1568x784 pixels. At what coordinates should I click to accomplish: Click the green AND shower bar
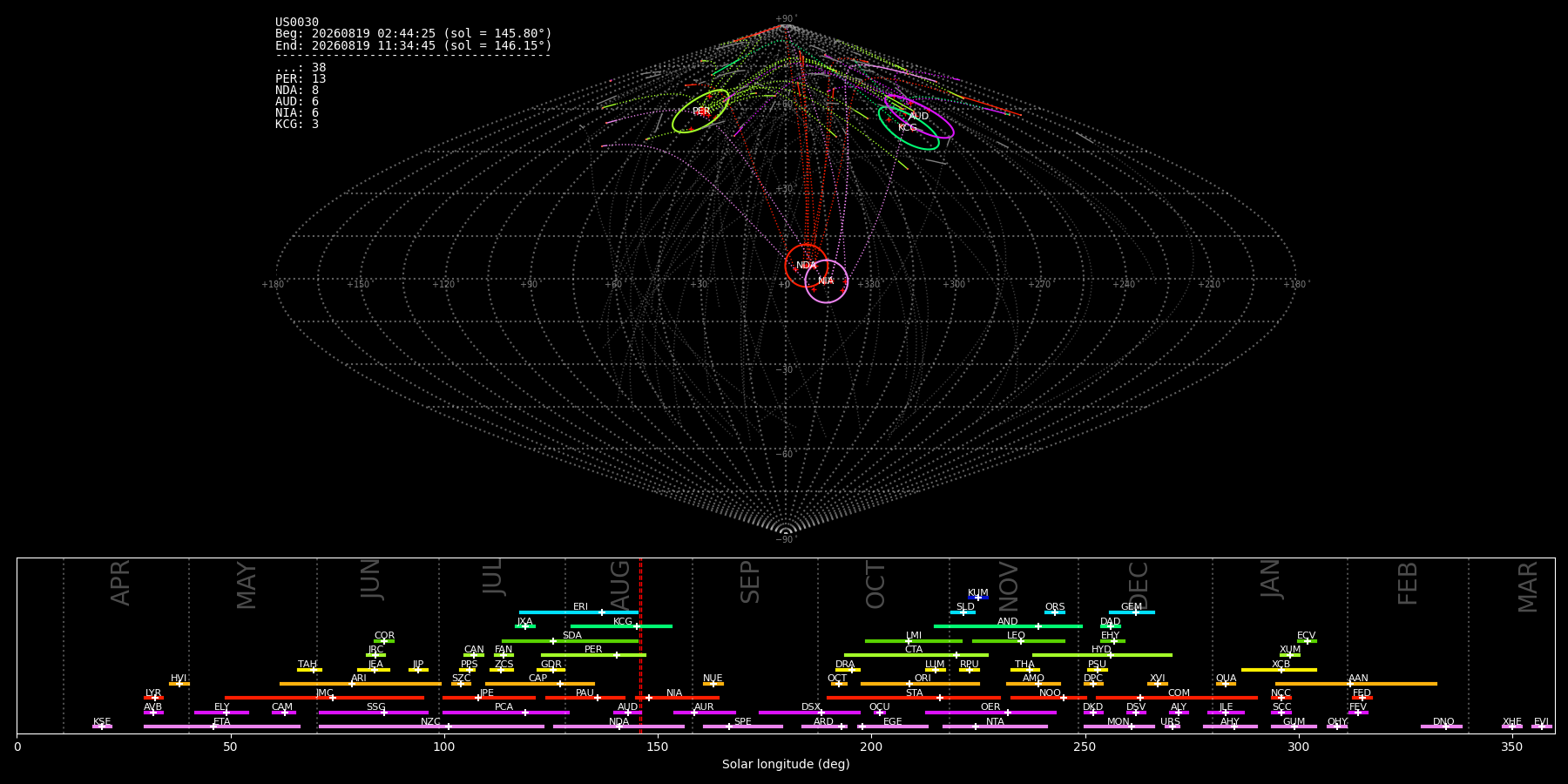point(1008,626)
